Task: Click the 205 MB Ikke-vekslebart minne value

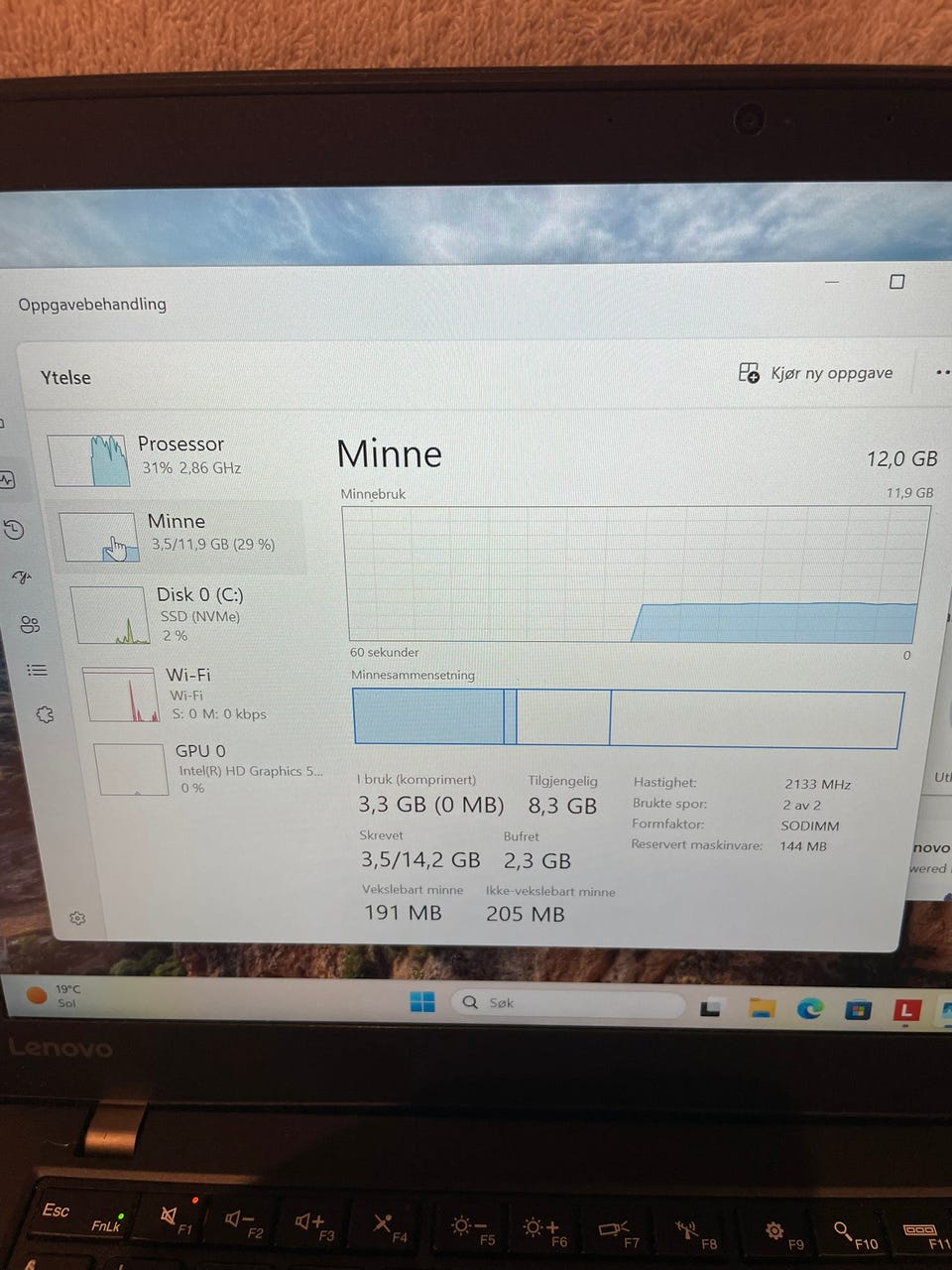Action: (526, 914)
